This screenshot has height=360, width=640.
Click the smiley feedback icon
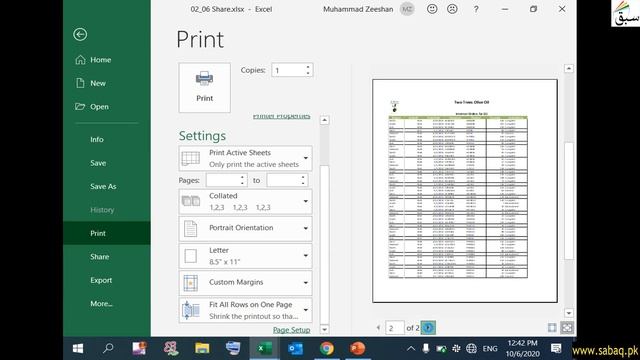pos(432,9)
